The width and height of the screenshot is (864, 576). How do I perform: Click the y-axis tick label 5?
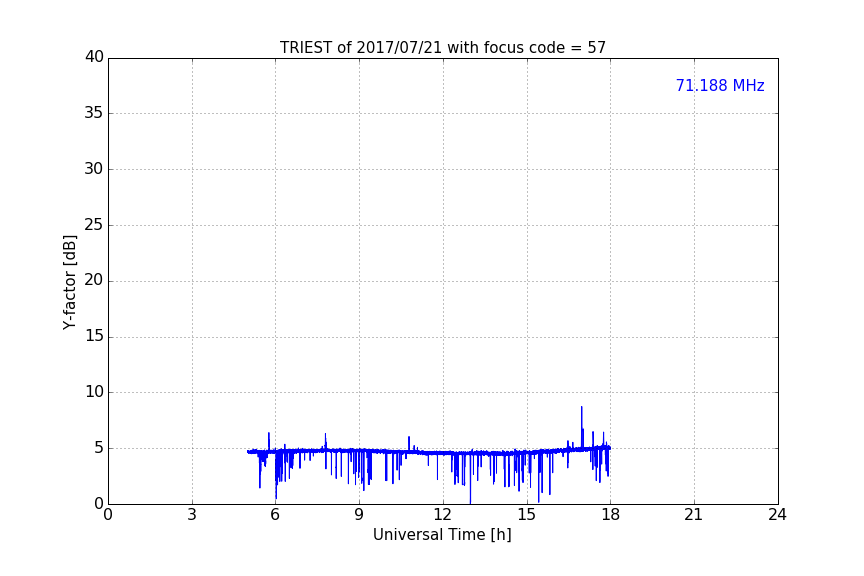tap(99, 448)
